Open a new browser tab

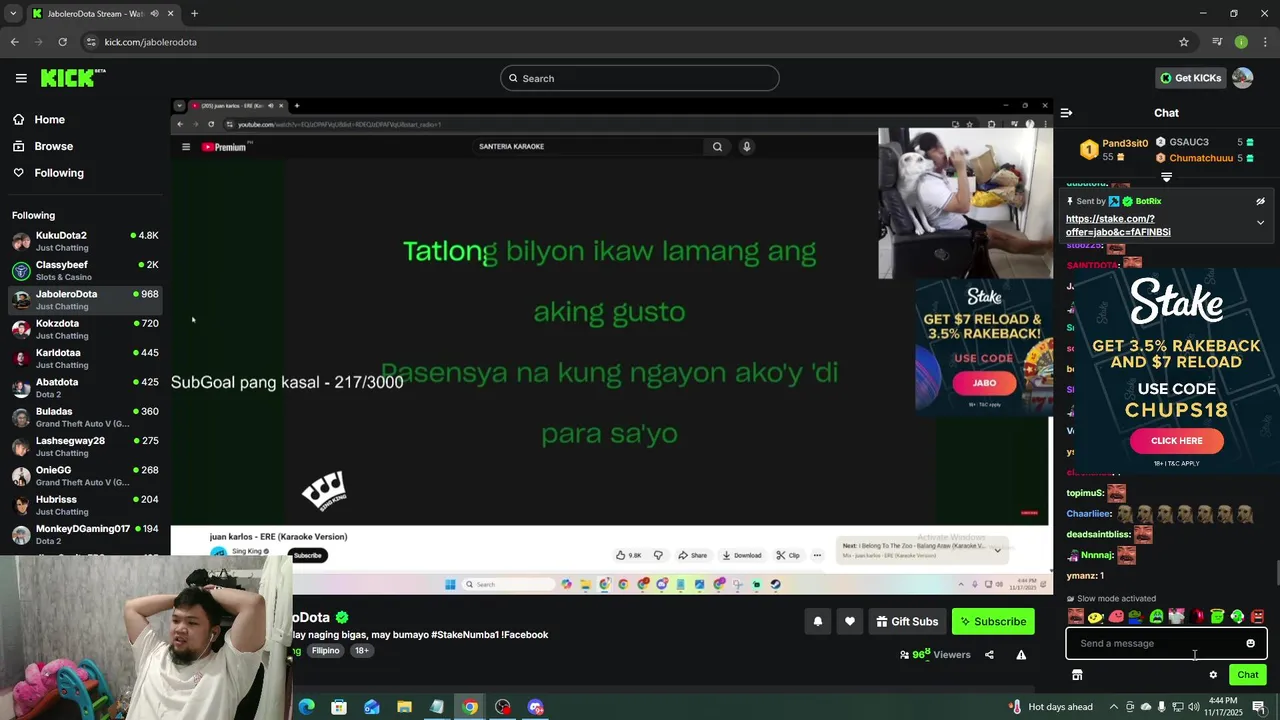tap(194, 14)
